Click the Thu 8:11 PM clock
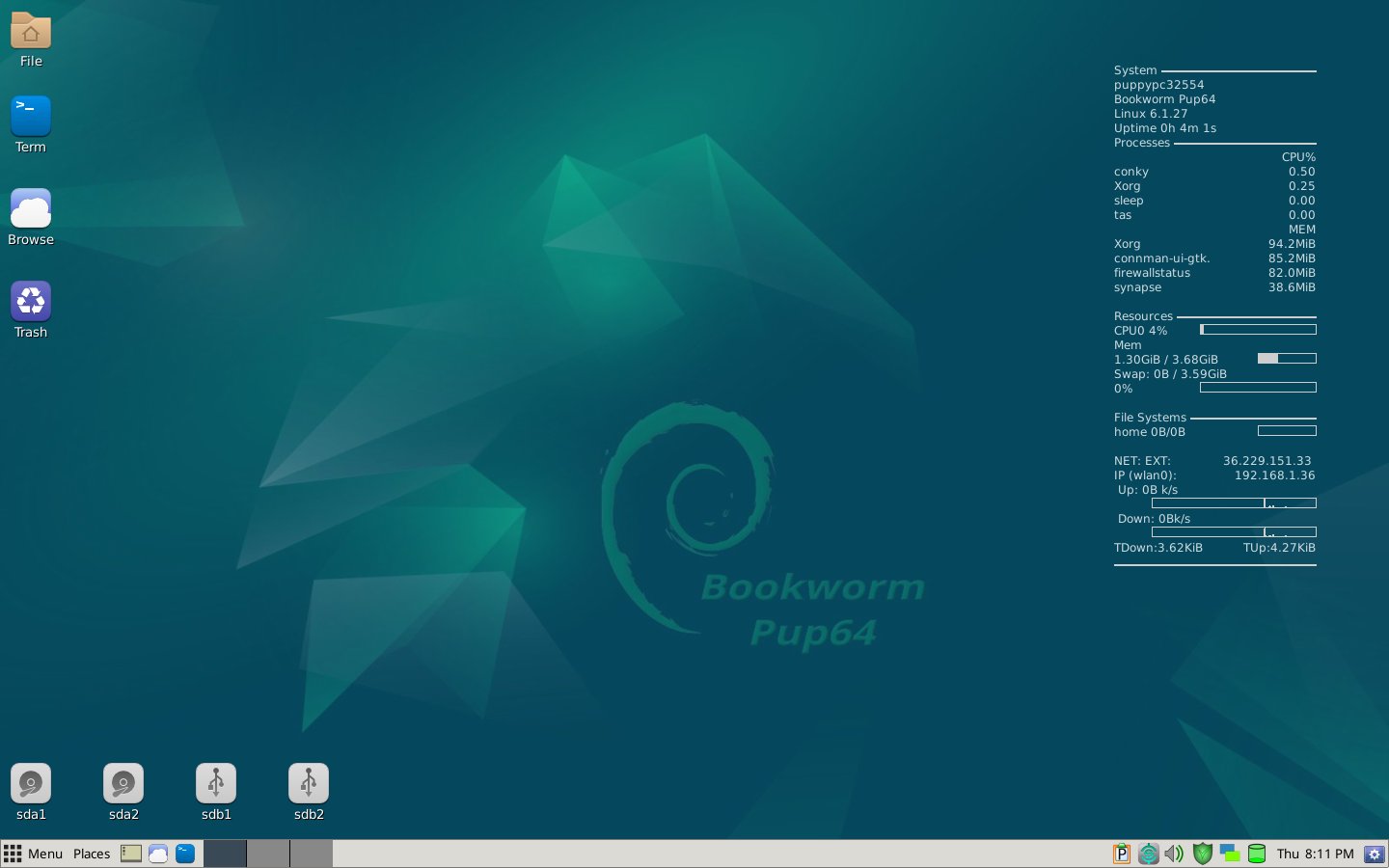This screenshot has width=1389, height=868. tap(1315, 854)
